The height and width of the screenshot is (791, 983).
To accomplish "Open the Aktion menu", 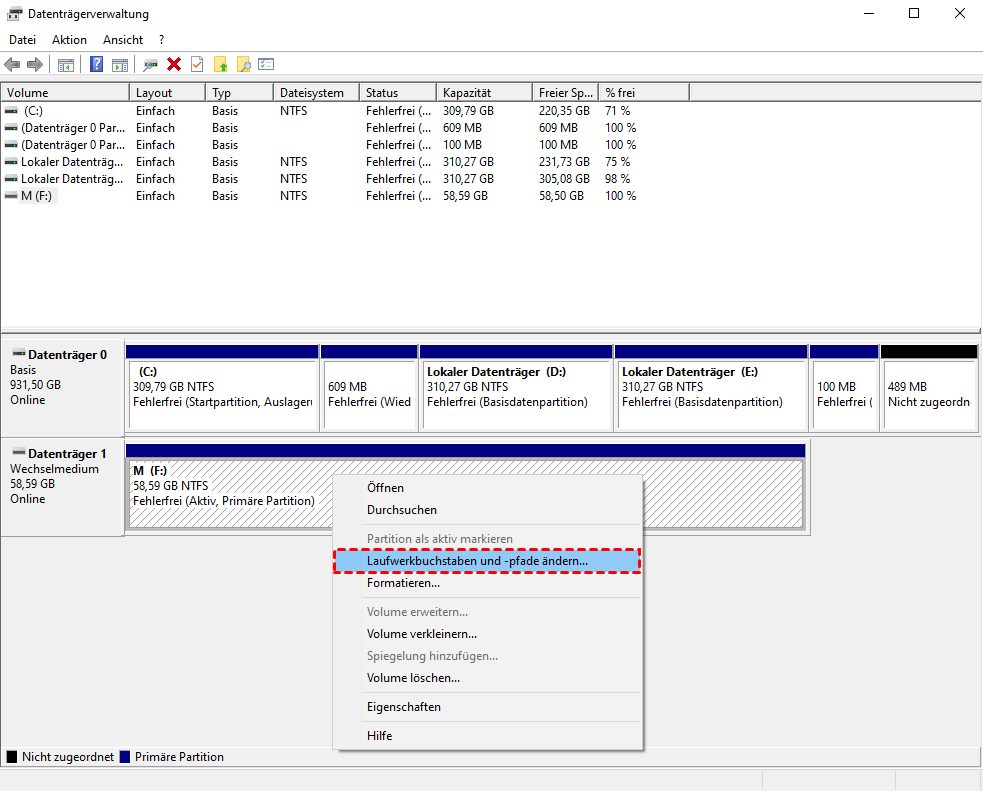I will 69,40.
